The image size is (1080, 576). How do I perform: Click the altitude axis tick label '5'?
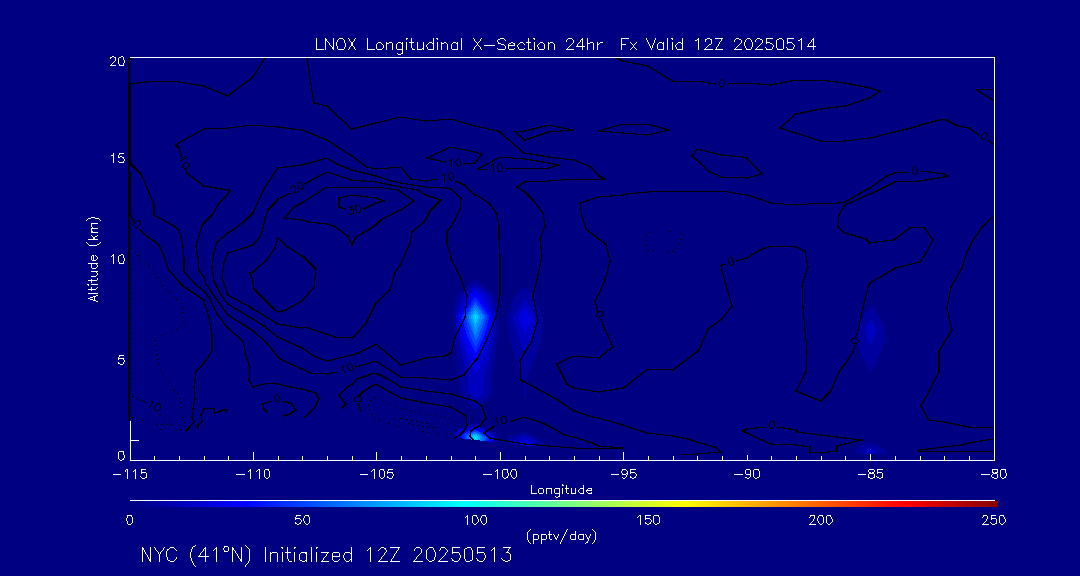(121, 360)
